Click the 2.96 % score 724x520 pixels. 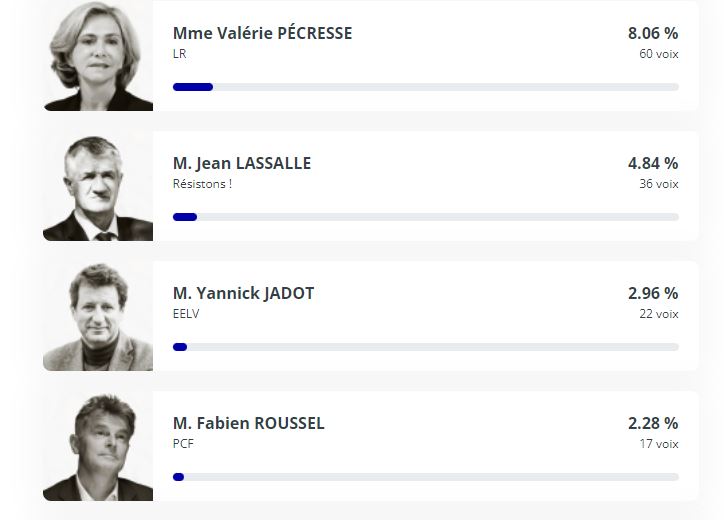[653, 293]
